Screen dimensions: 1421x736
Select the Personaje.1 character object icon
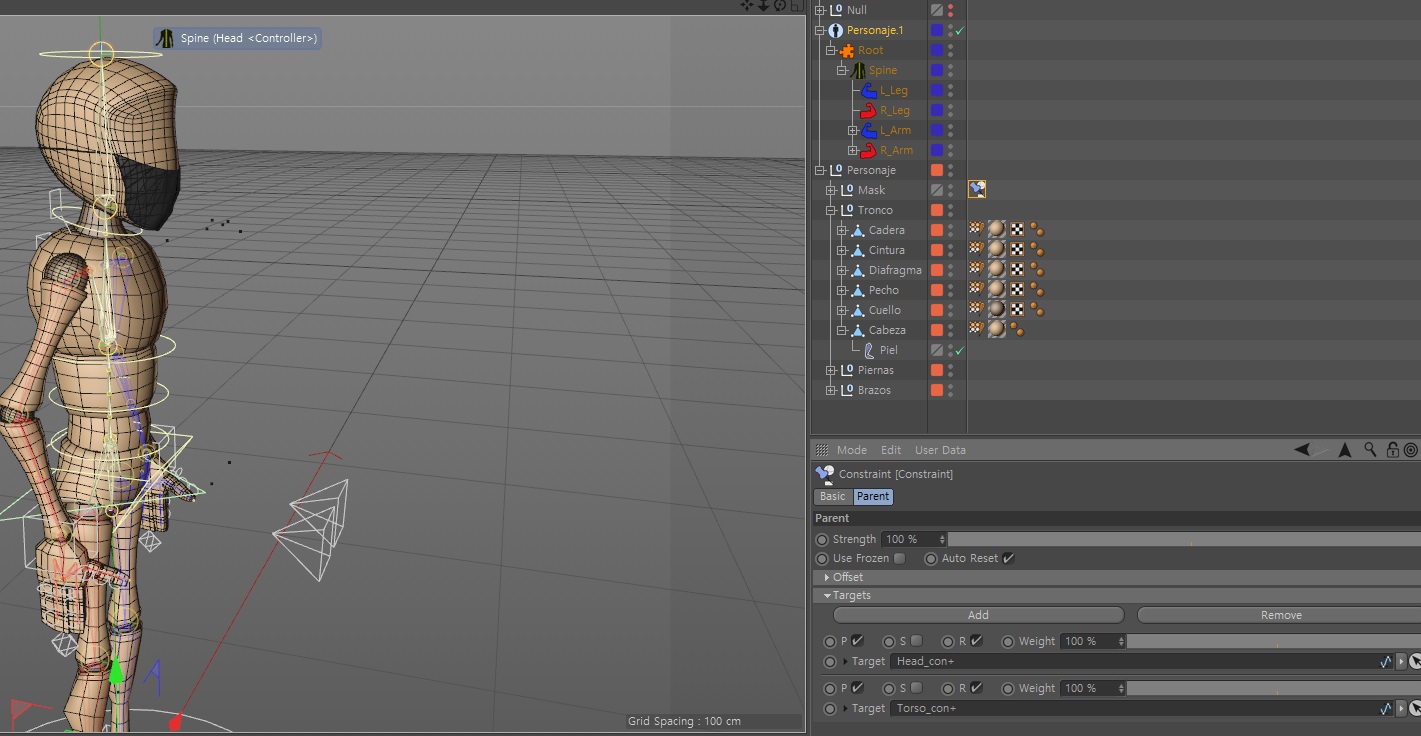point(836,30)
